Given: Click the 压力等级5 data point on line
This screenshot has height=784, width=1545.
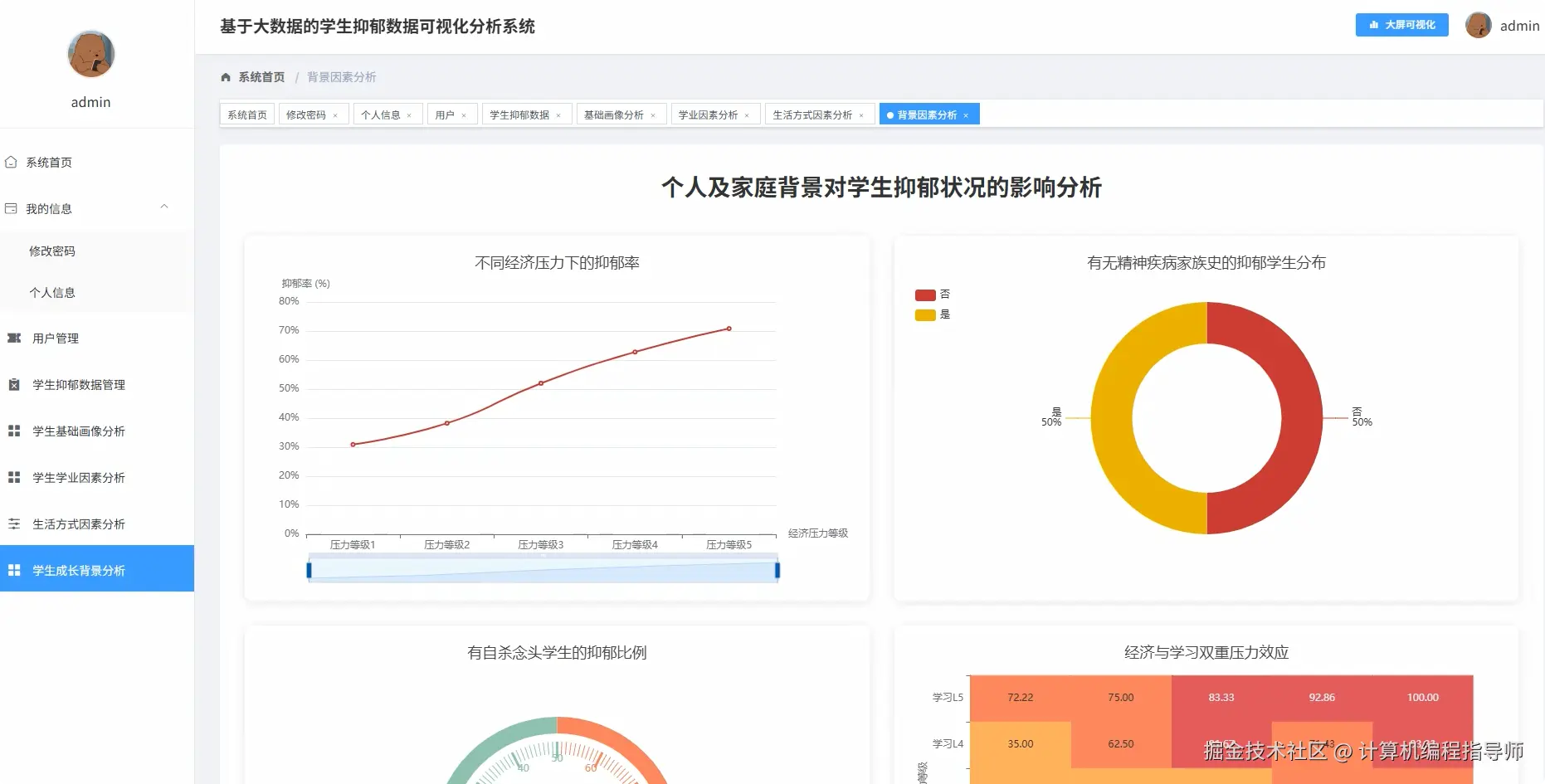Looking at the screenshot, I should [x=729, y=329].
